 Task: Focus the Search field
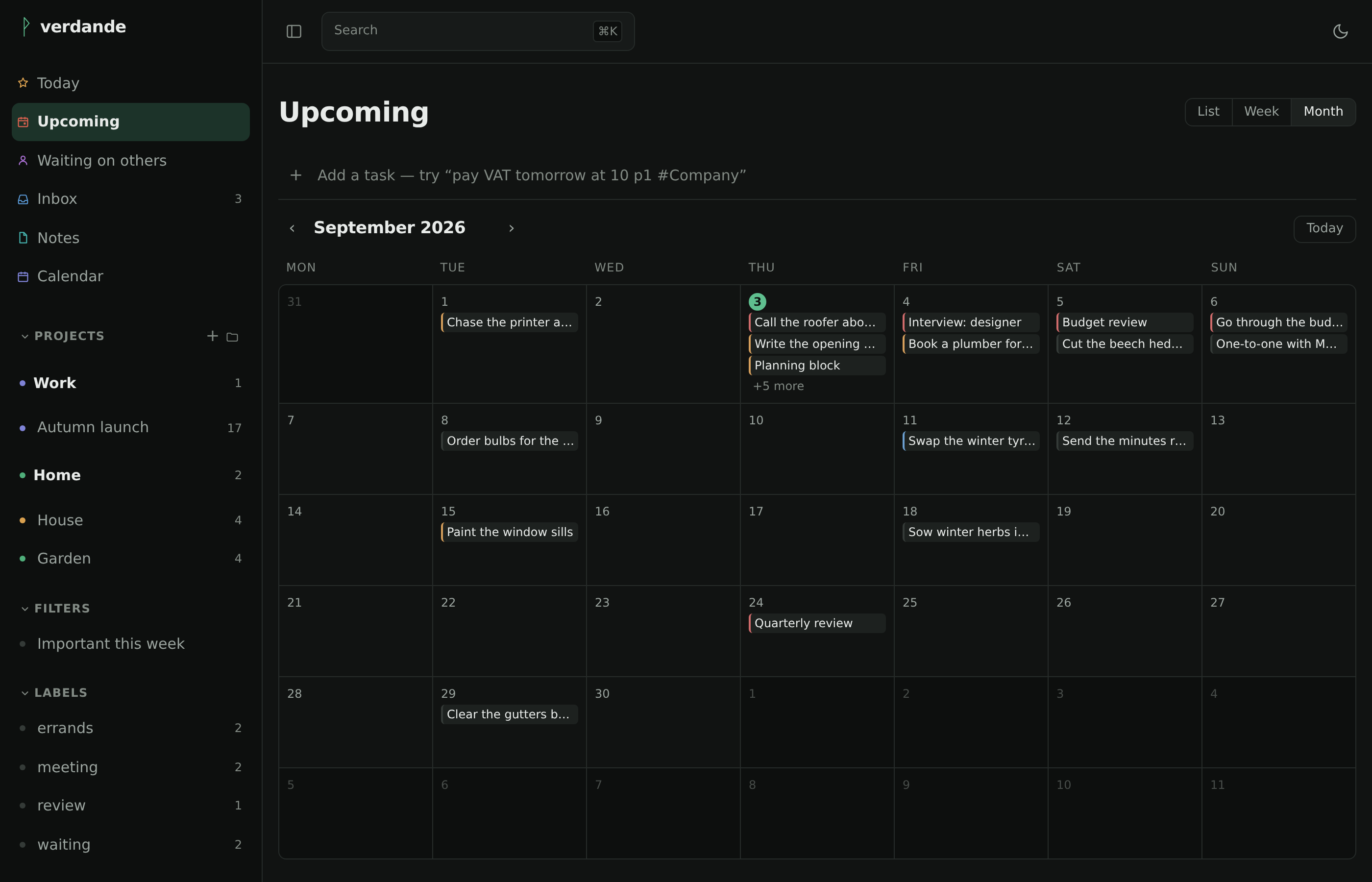point(478,31)
